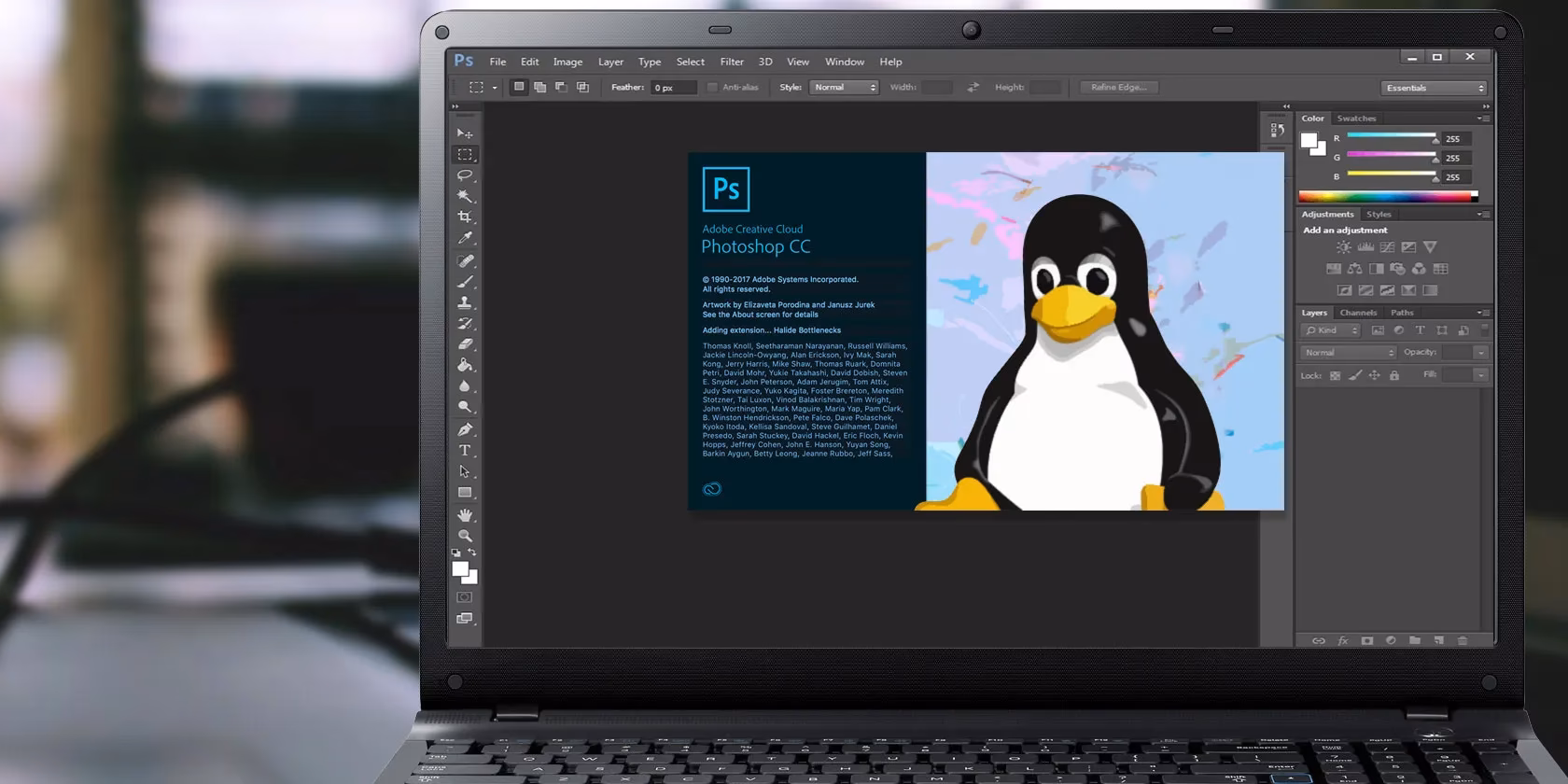Select the Paint Bucket tool
The height and width of the screenshot is (784, 1568).
coord(465,365)
